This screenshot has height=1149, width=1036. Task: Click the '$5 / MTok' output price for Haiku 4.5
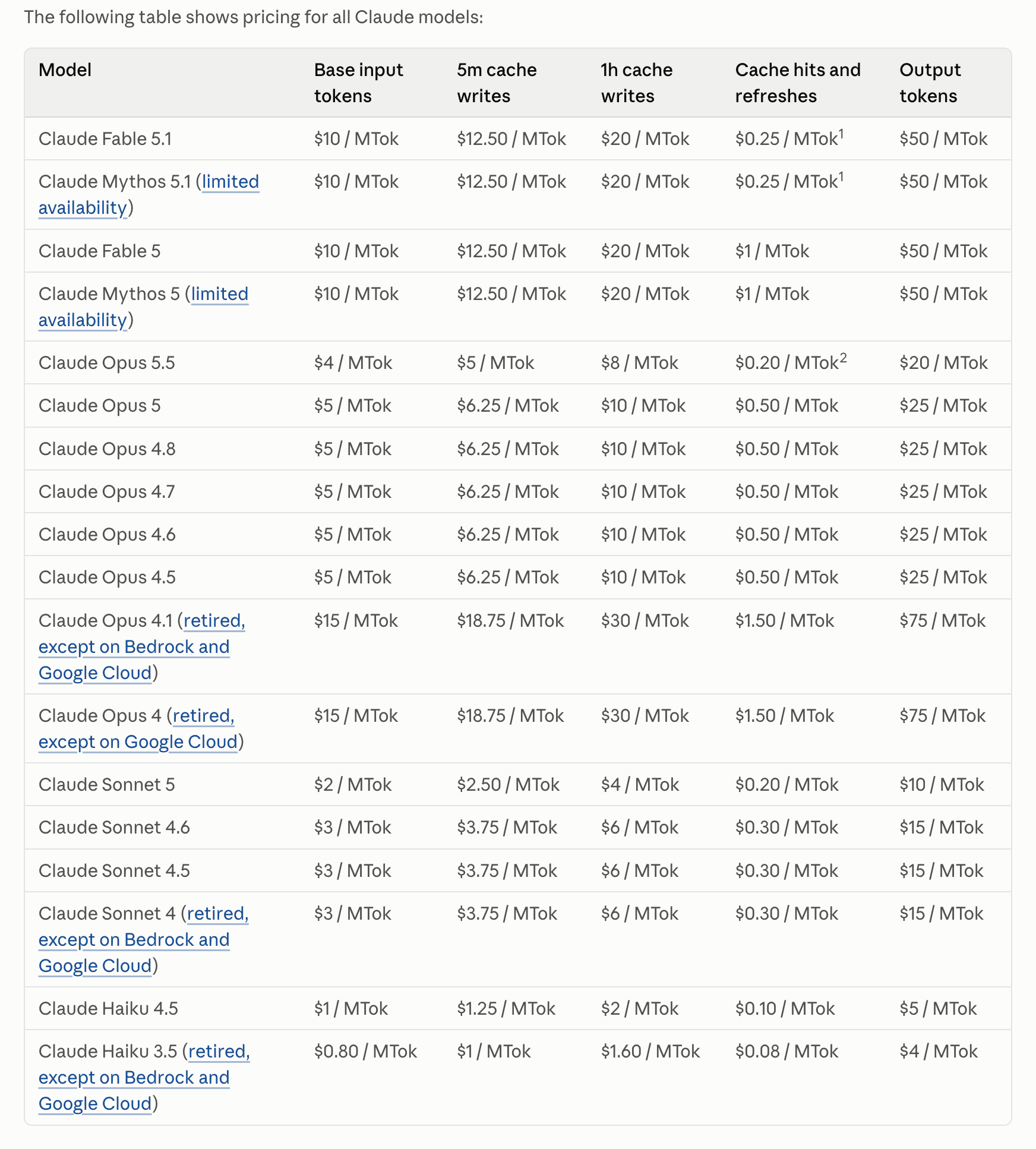pyautogui.click(x=938, y=1009)
